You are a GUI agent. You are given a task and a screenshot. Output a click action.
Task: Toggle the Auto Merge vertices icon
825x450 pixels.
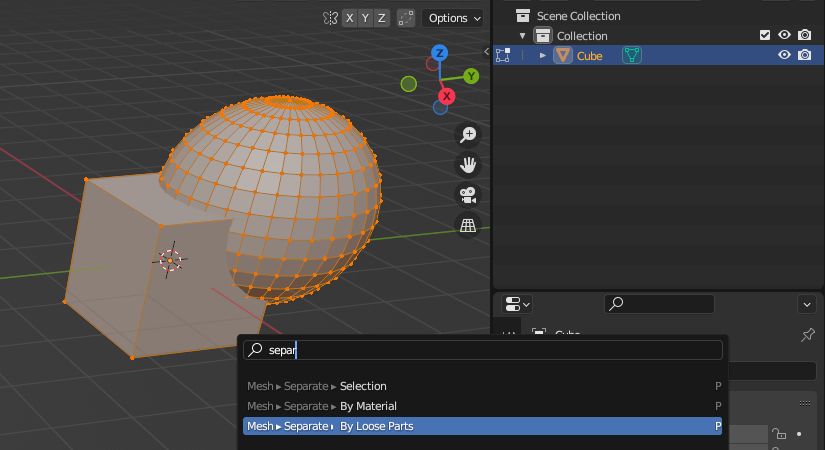click(406, 18)
